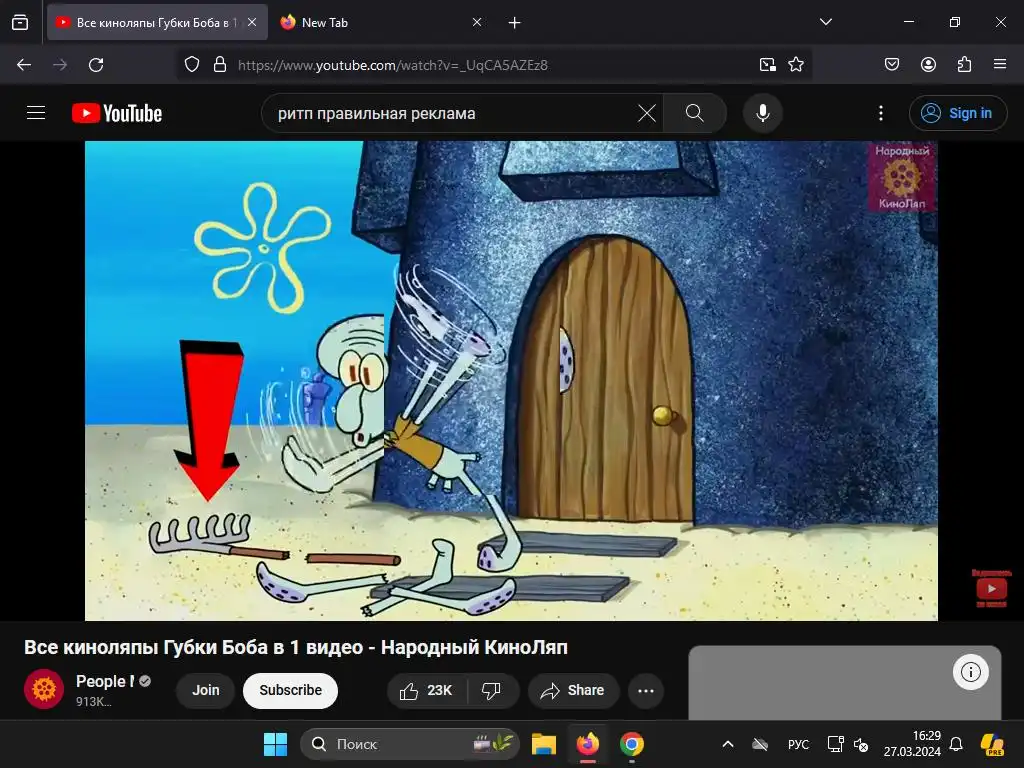Open the Copilot preview icon

(992, 744)
